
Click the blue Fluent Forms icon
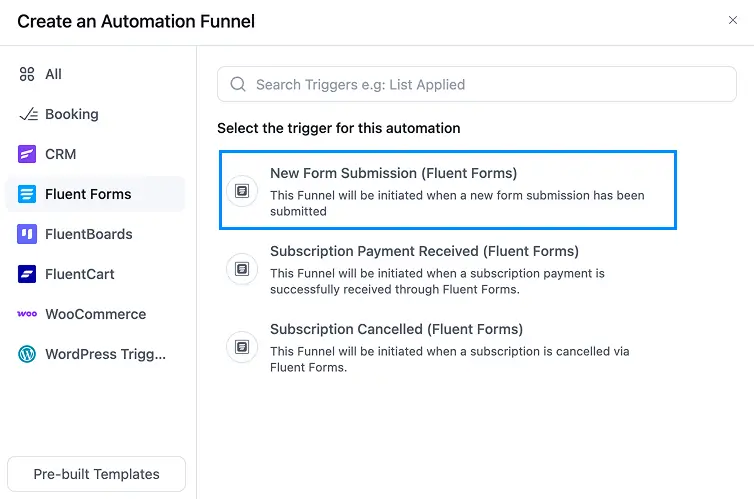pos(27,194)
